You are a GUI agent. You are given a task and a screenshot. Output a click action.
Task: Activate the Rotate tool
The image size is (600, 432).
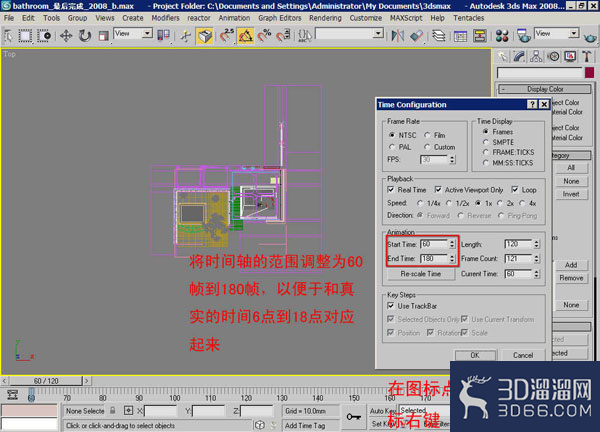point(85,36)
